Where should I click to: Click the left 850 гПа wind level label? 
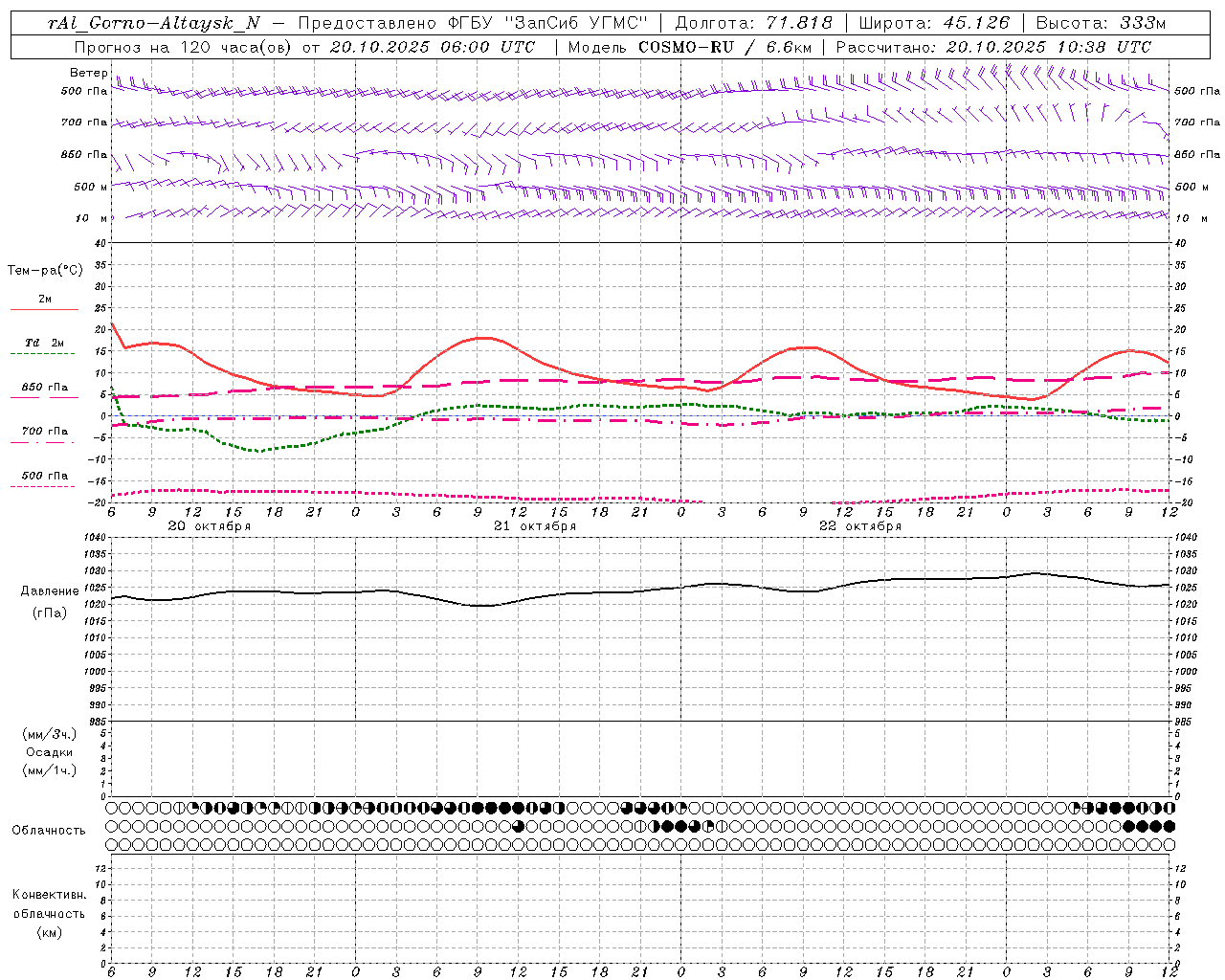point(84,154)
